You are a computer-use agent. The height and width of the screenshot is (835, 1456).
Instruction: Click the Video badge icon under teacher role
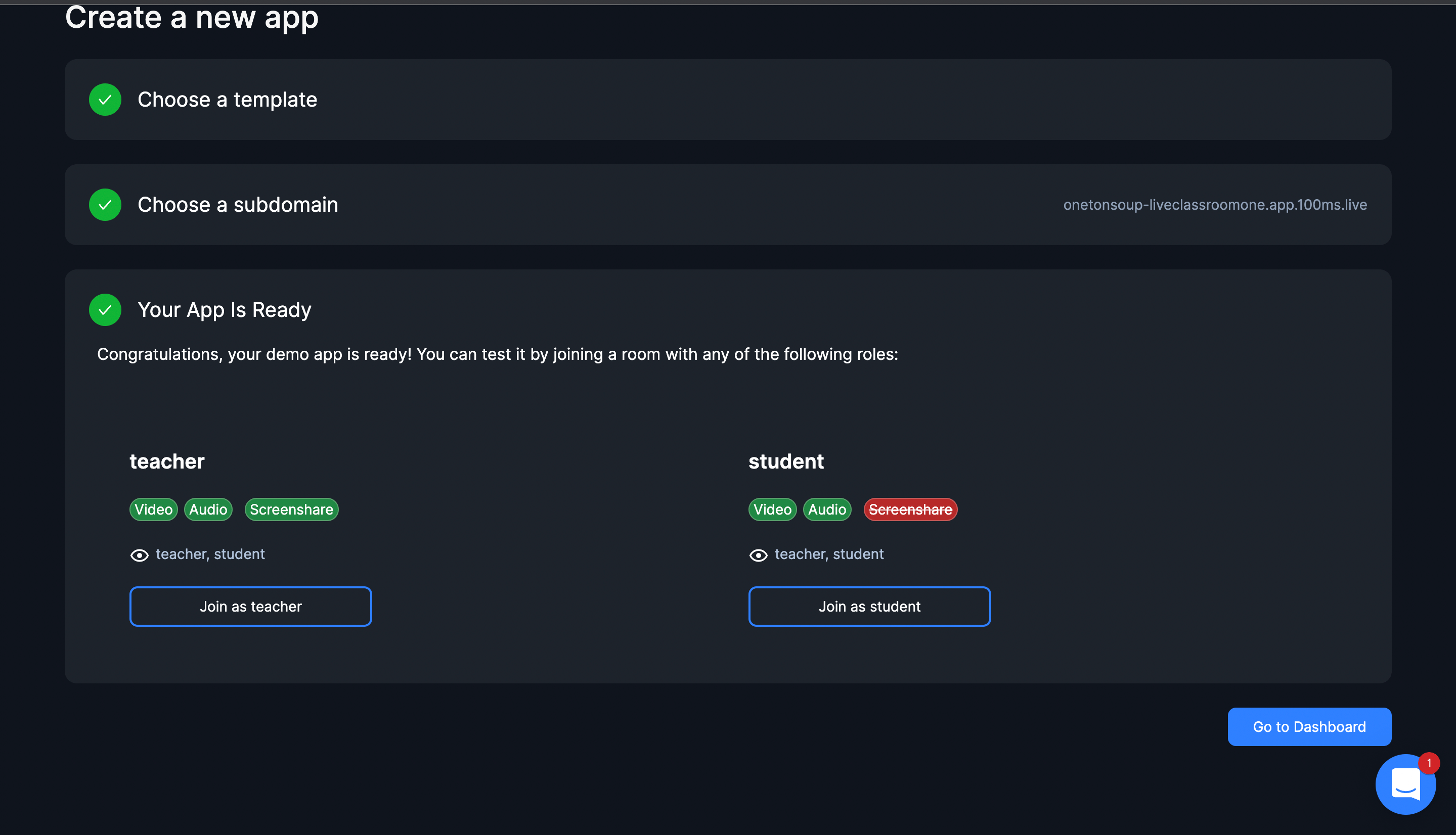tap(153, 509)
